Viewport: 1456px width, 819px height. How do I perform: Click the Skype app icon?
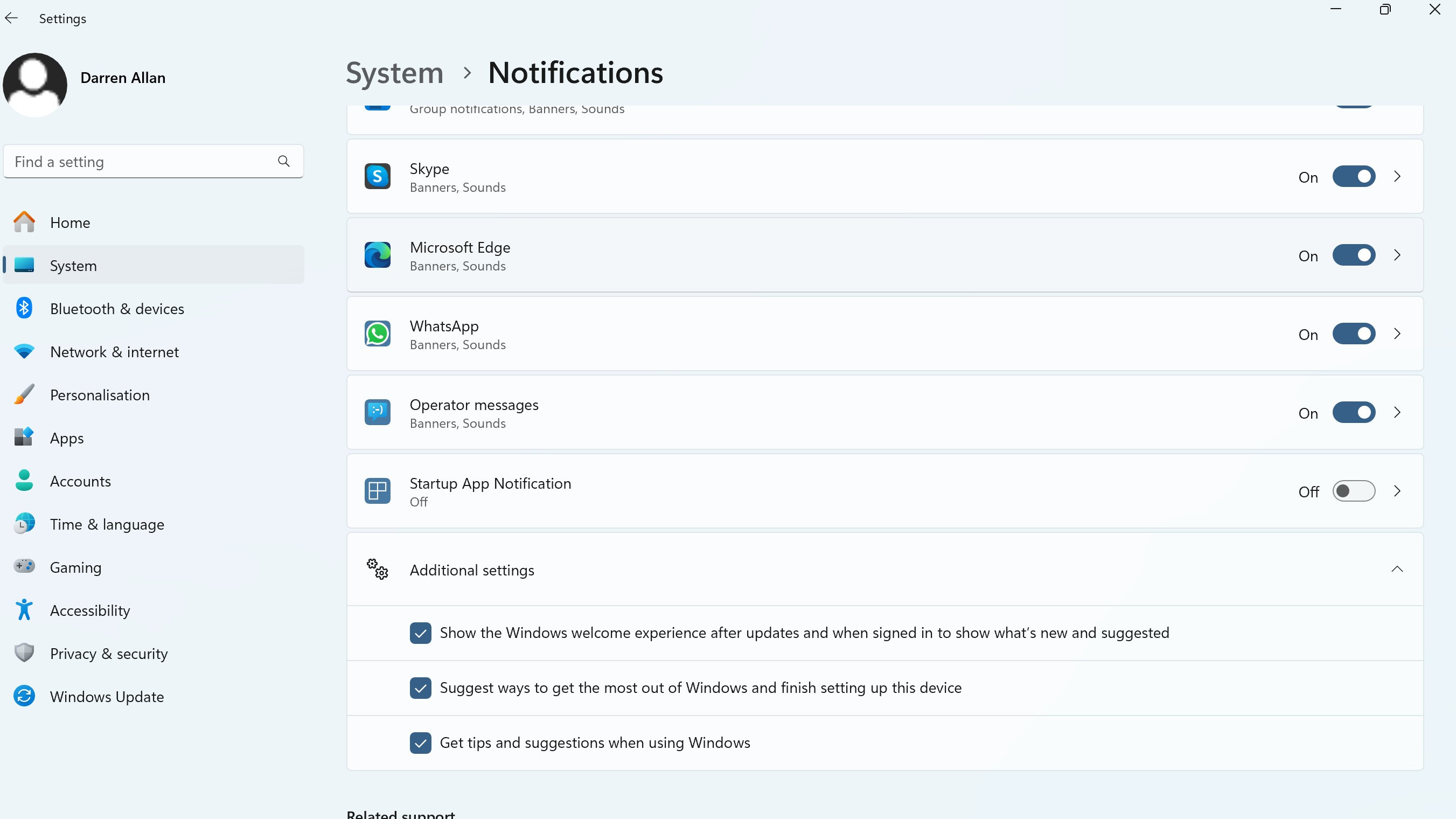pyautogui.click(x=377, y=177)
